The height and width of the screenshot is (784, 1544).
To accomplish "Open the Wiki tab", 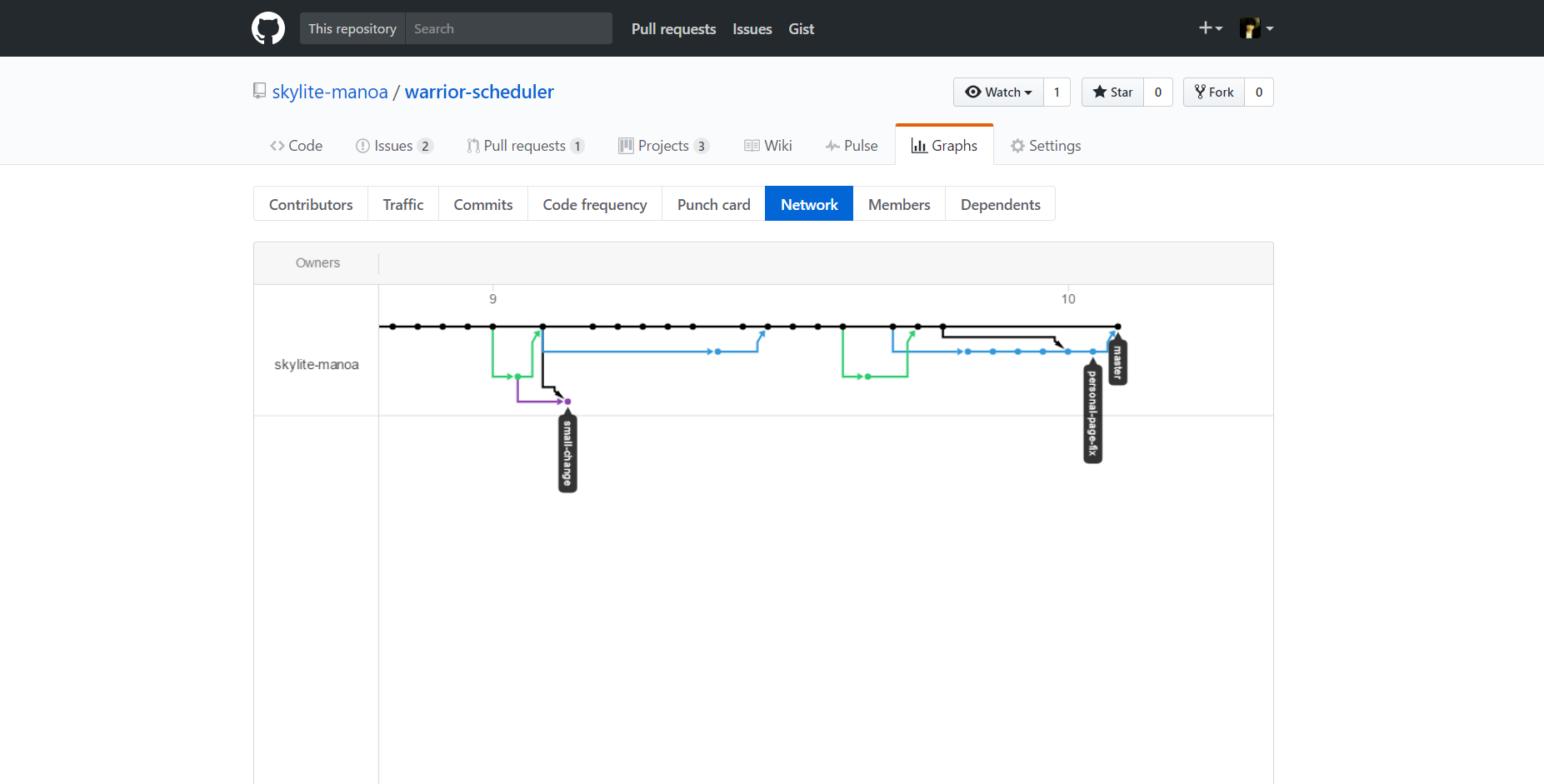I will click(767, 146).
